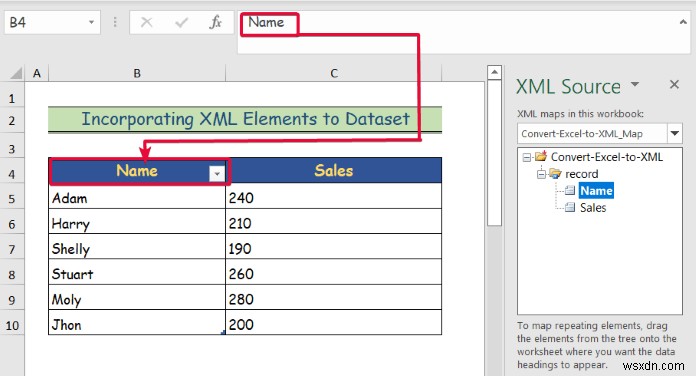Click the cell containing Stuart
Screen dimensions: 696x376
137,272
